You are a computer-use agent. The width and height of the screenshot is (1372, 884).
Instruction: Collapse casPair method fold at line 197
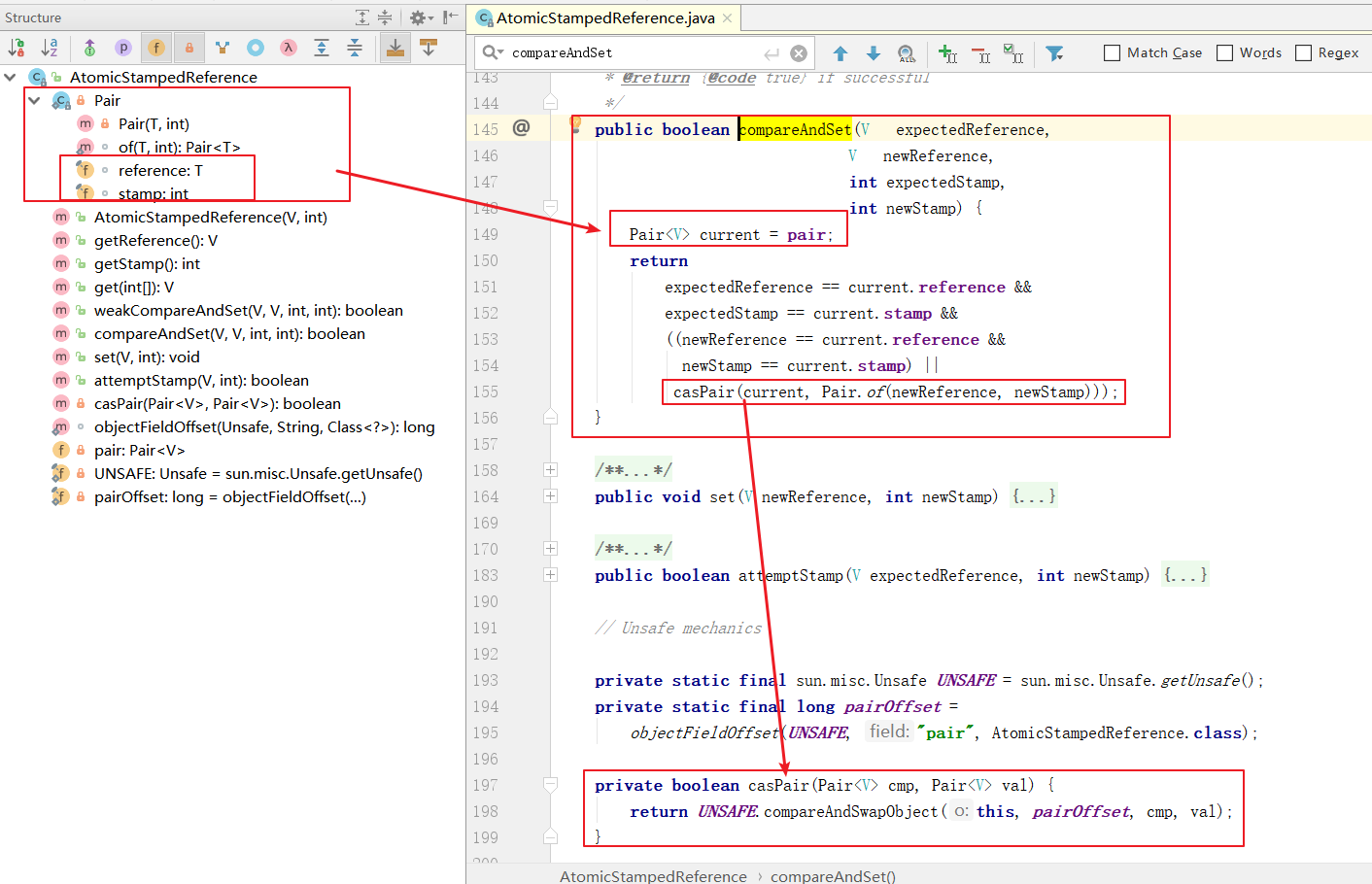point(550,785)
